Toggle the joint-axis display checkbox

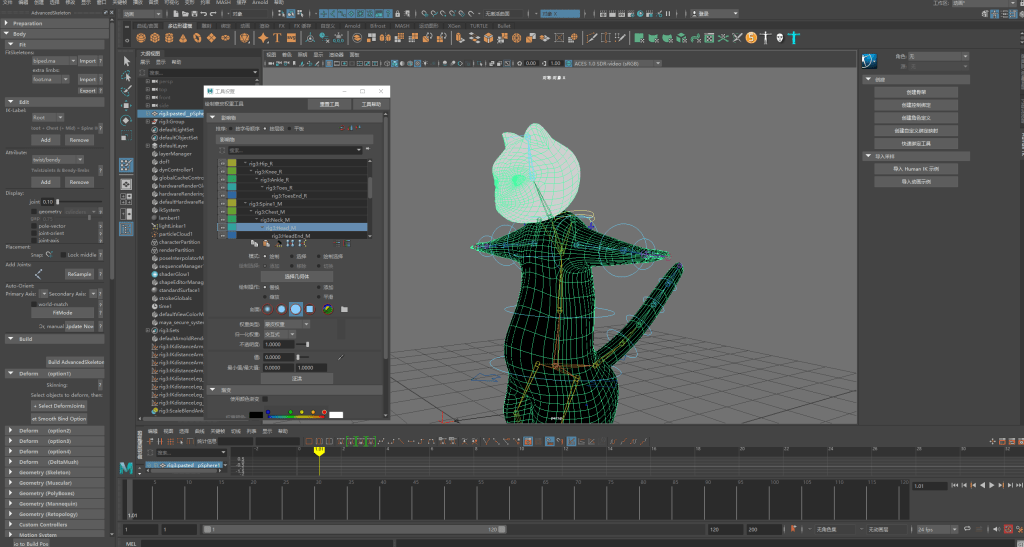pyautogui.click(x=34, y=240)
